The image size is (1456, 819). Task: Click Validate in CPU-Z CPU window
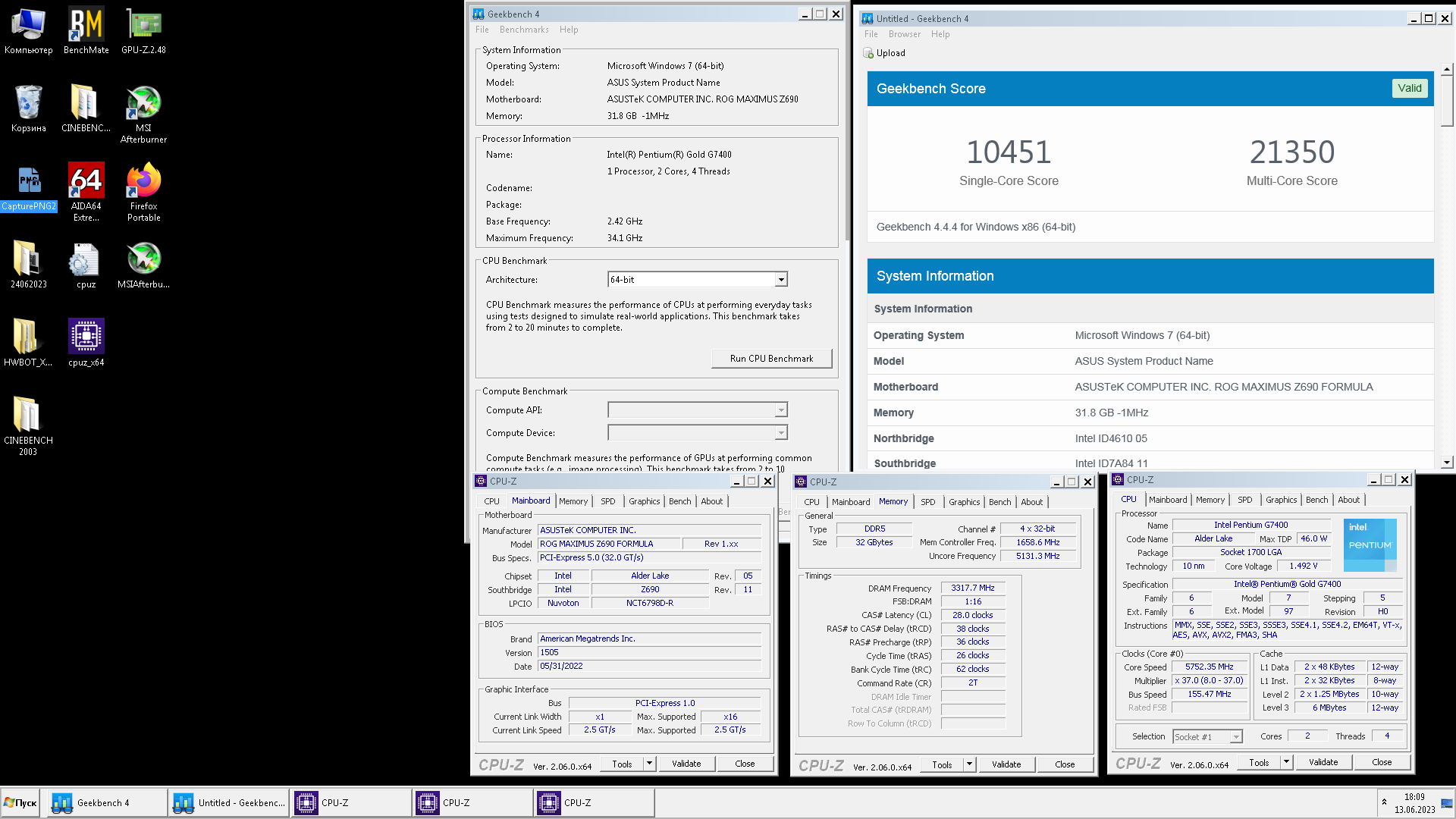1323,762
